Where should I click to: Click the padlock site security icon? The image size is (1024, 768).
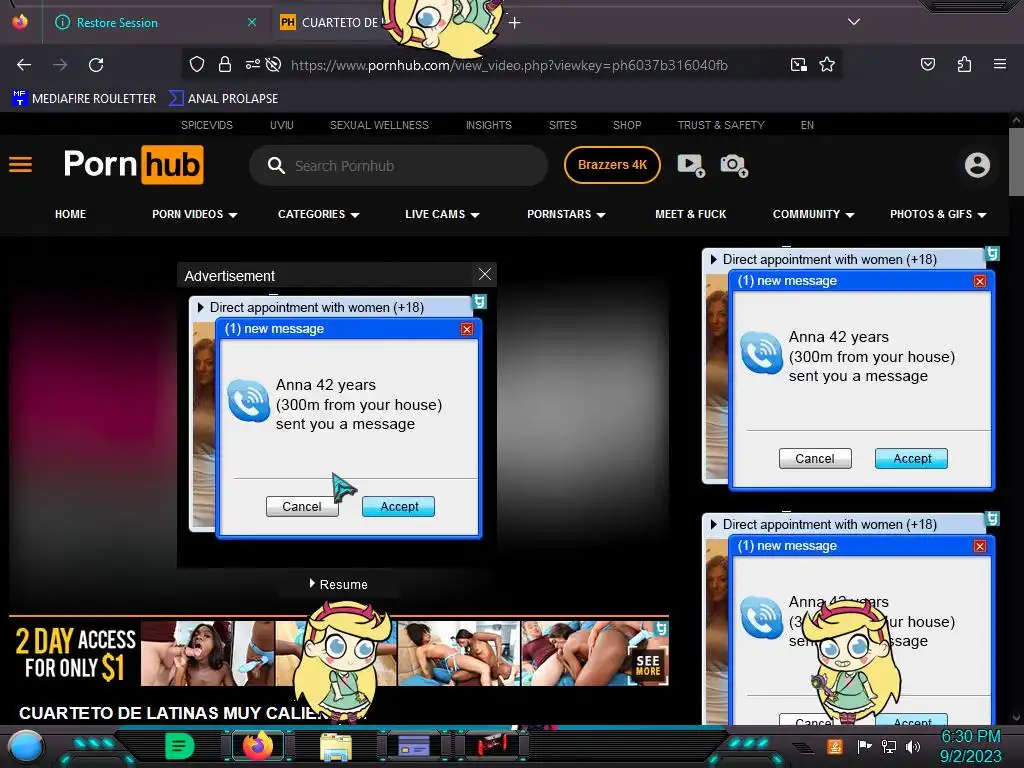click(x=225, y=64)
